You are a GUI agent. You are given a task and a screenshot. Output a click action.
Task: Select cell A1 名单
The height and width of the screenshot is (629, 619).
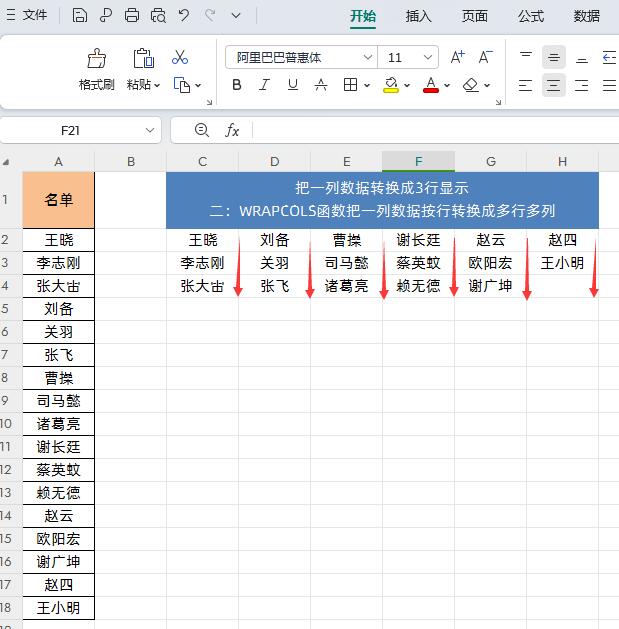59,200
